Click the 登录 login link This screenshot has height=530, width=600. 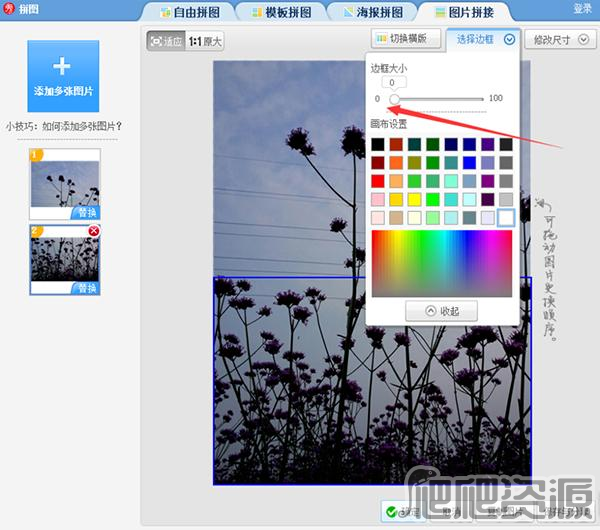coord(582,8)
